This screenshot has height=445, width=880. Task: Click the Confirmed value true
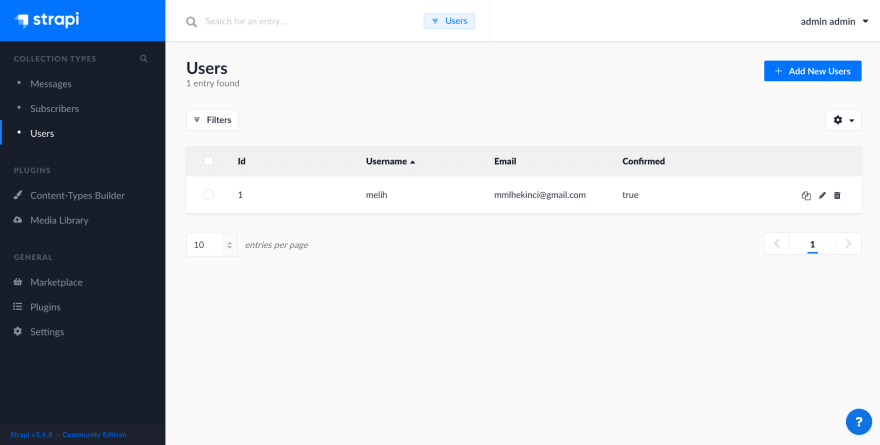(630, 195)
